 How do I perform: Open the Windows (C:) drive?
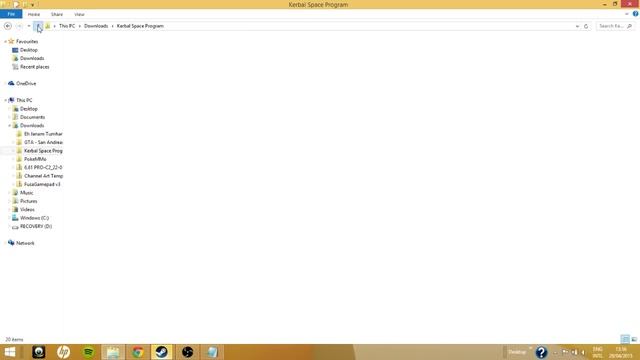[34, 218]
